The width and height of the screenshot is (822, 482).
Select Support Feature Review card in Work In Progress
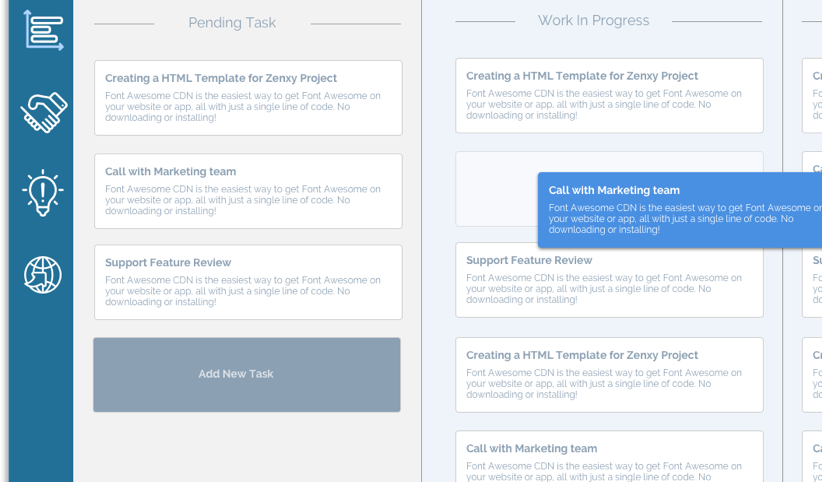pos(609,281)
